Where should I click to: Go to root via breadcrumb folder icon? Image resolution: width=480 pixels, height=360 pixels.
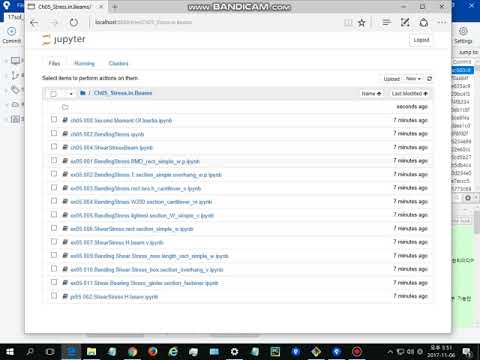click(x=83, y=93)
